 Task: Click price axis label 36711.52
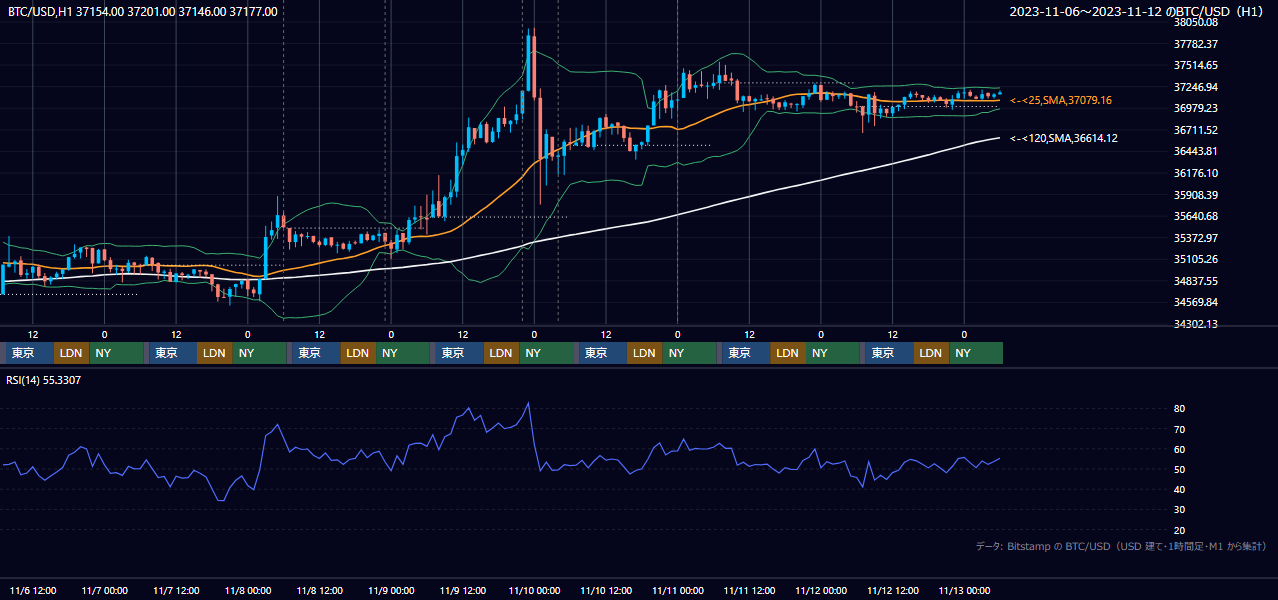pos(1195,130)
